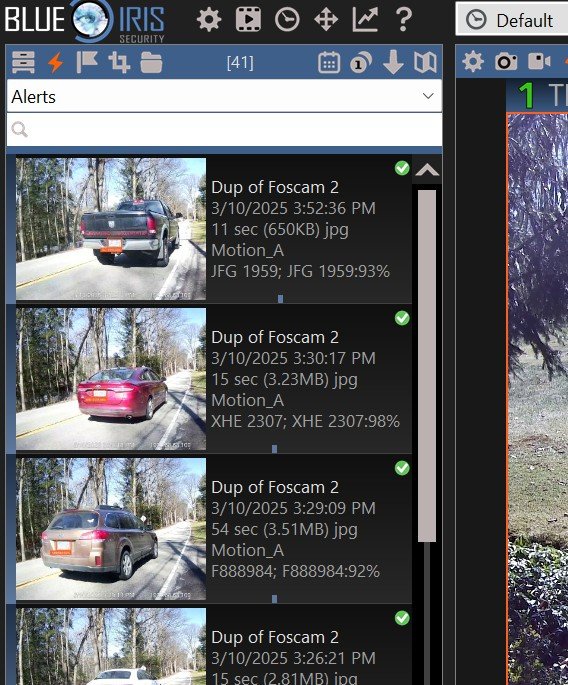Toggle the orange lightning alerts filter

(55, 62)
